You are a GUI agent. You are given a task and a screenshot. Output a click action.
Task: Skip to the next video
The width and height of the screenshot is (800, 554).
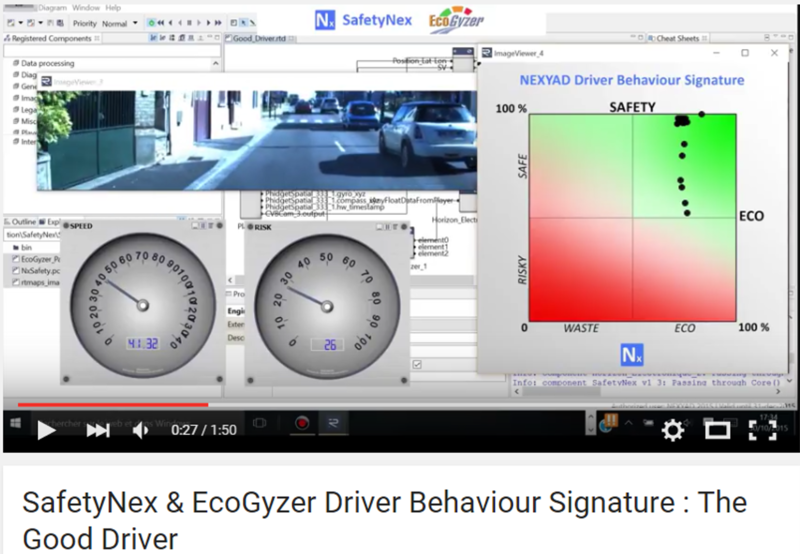click(97, 431)
